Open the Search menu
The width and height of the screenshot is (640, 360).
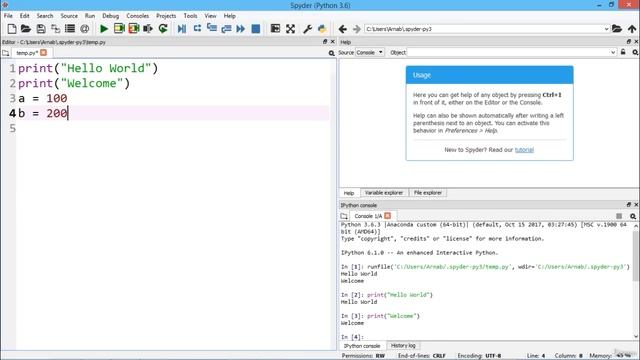[45, 16]
